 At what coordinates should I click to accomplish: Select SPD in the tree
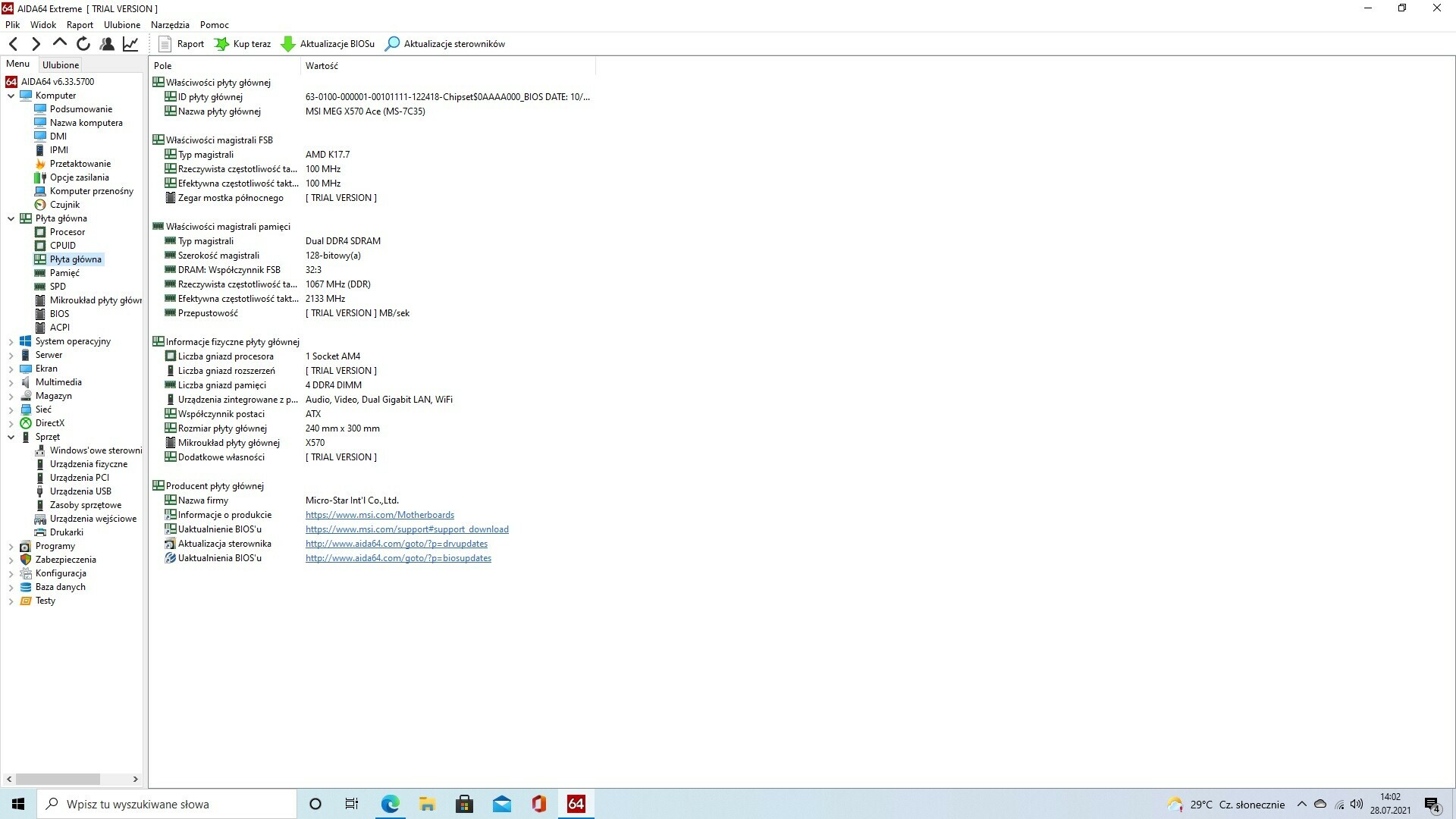(58, 287)
